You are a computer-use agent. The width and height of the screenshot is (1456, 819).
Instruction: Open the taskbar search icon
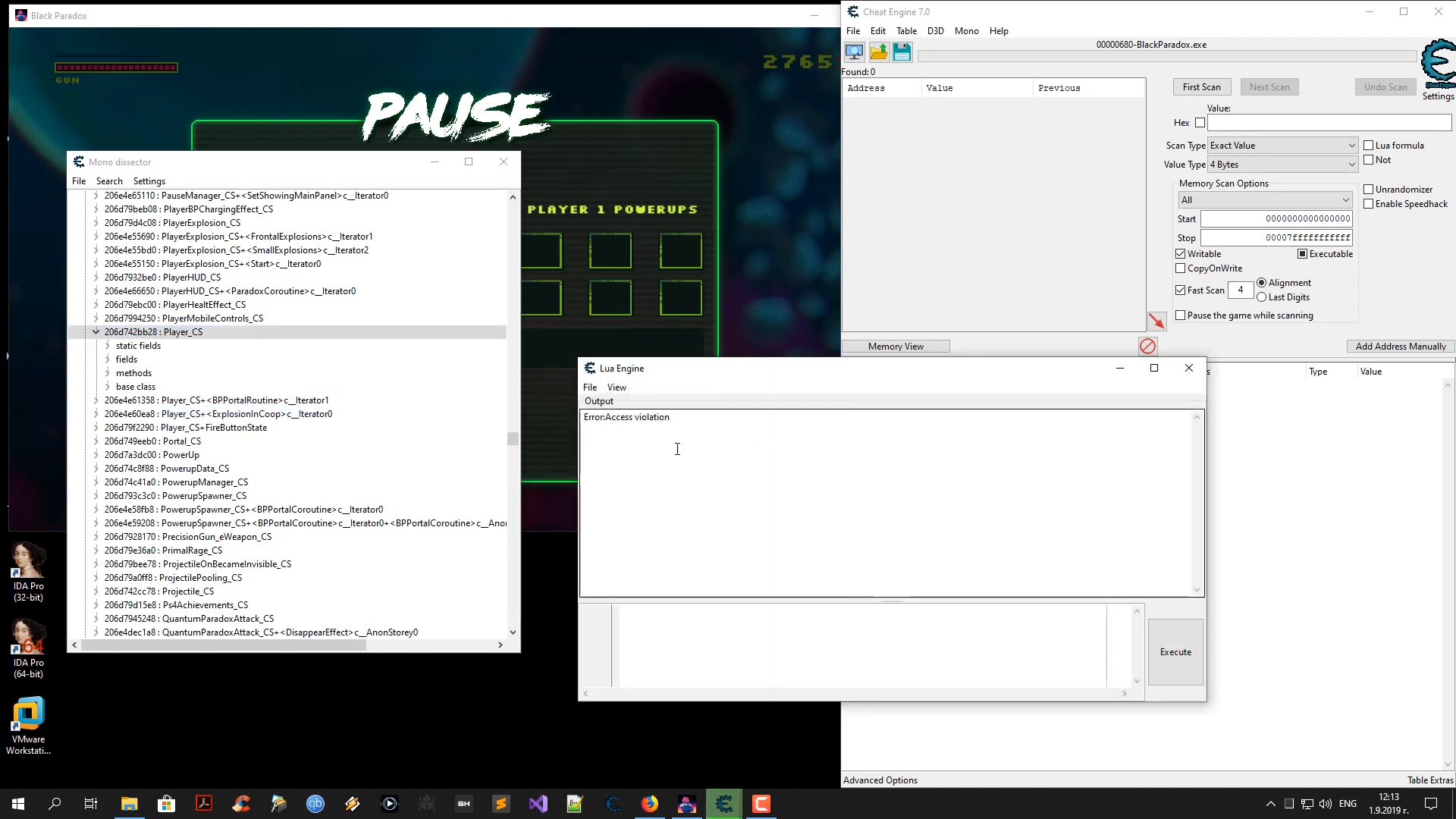[55, 804]
